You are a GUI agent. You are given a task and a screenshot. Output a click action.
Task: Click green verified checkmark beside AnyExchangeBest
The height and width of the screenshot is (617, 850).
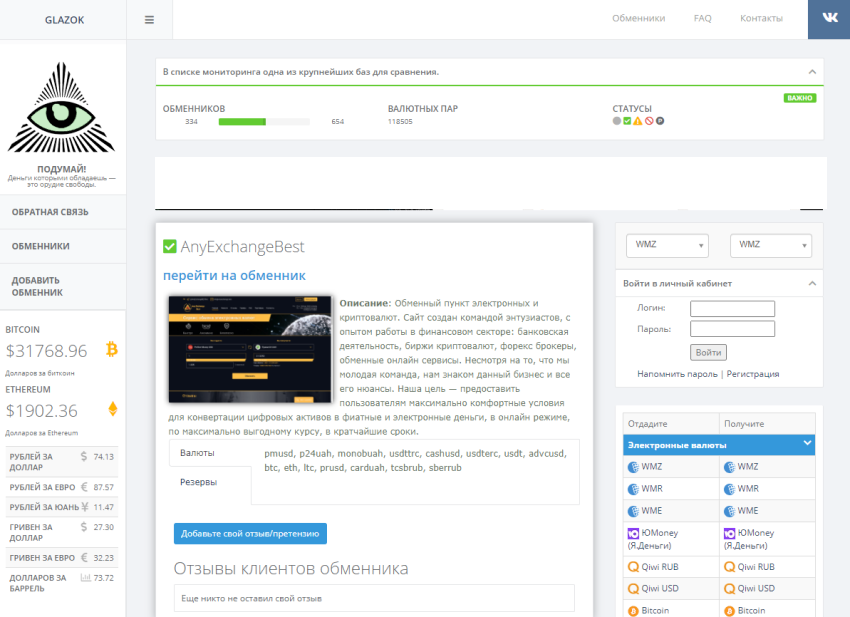click(170, 247)
